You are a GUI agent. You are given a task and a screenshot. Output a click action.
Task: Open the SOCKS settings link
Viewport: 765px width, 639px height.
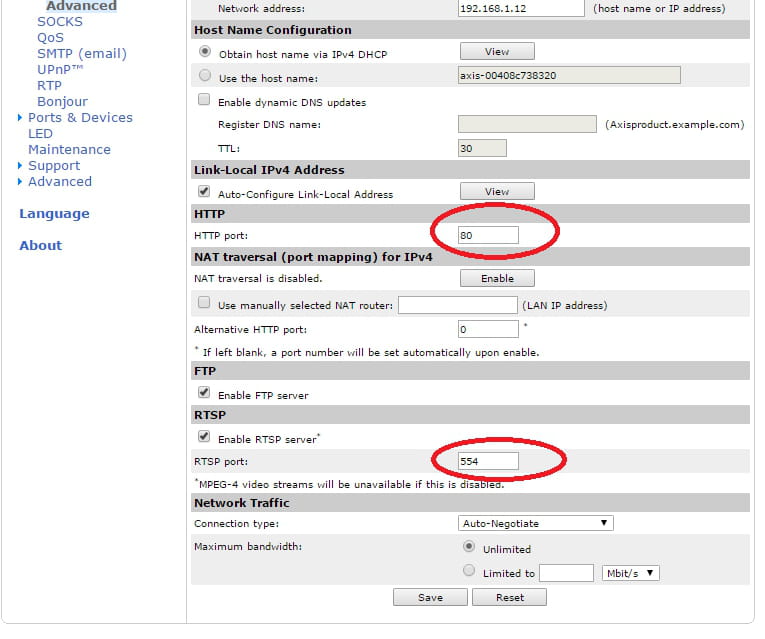(60, 21)
